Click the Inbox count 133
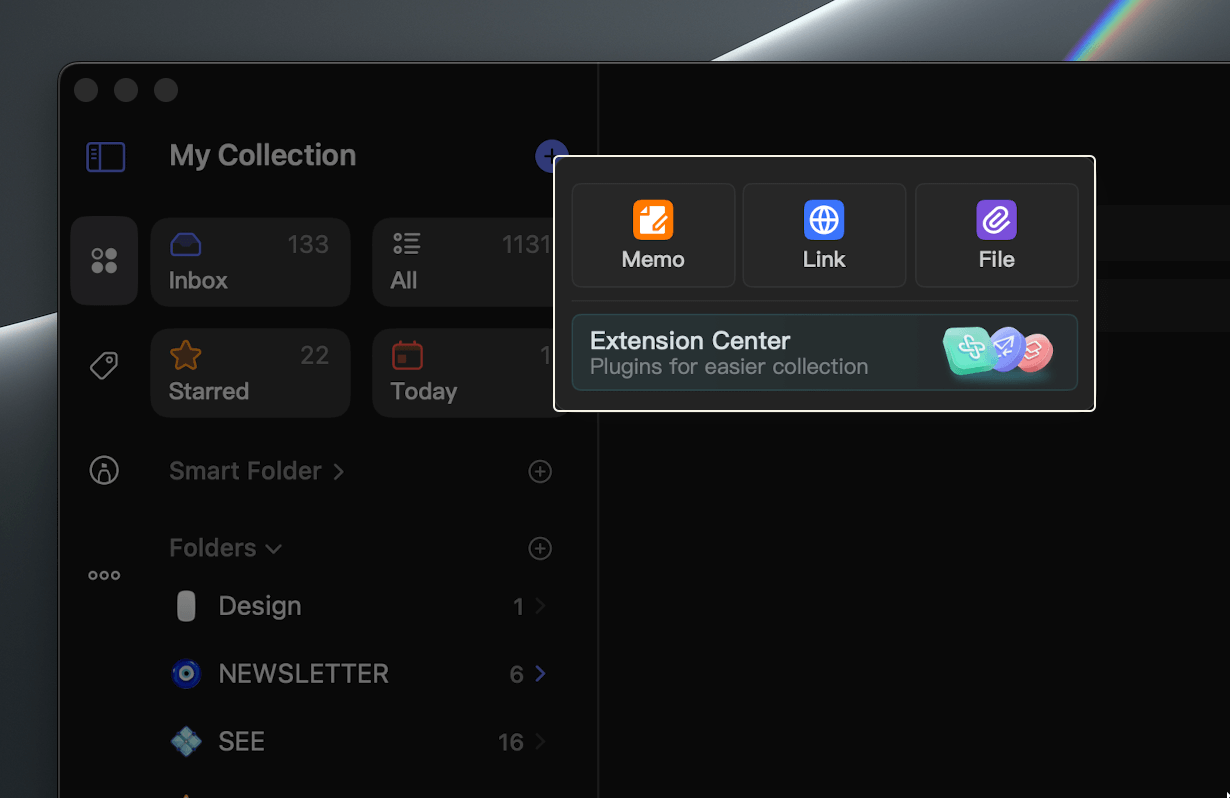The width and height of the screenshot is (1230, 798). tap(308, 245)
